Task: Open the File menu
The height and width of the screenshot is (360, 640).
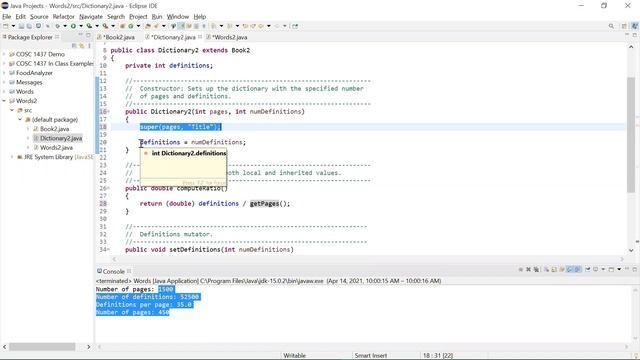Action: tap(7, 17)
